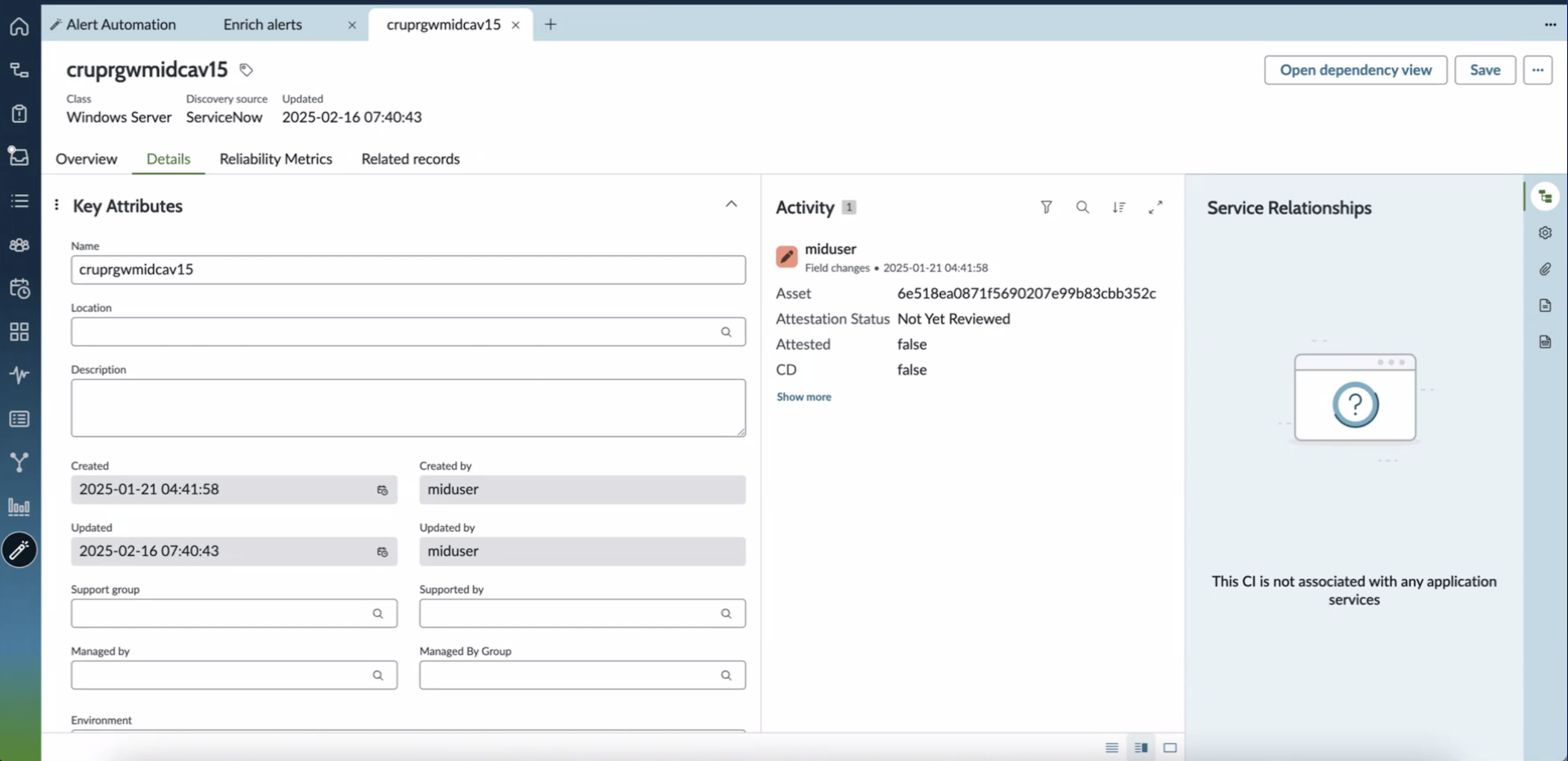Close the cuprgwmidcav15 tab
Viewport: 1568px width, 761px height.
pyautogui.click(x=515, y=25)
